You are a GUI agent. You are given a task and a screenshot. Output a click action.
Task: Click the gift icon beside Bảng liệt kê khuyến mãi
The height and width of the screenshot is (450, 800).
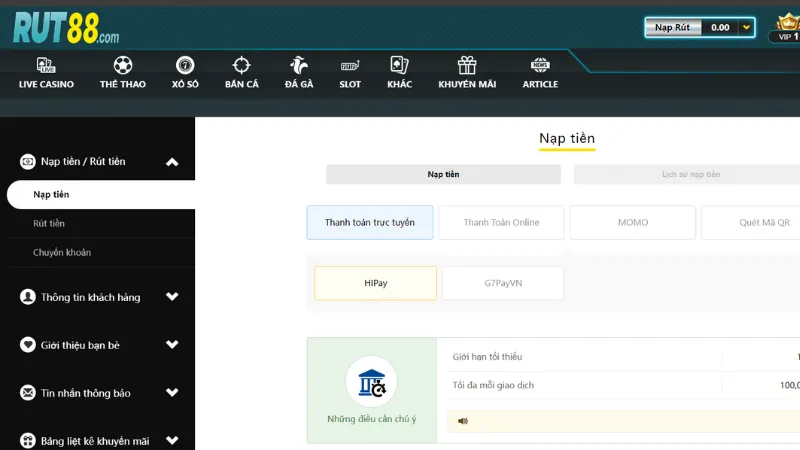tap(28, 440)
